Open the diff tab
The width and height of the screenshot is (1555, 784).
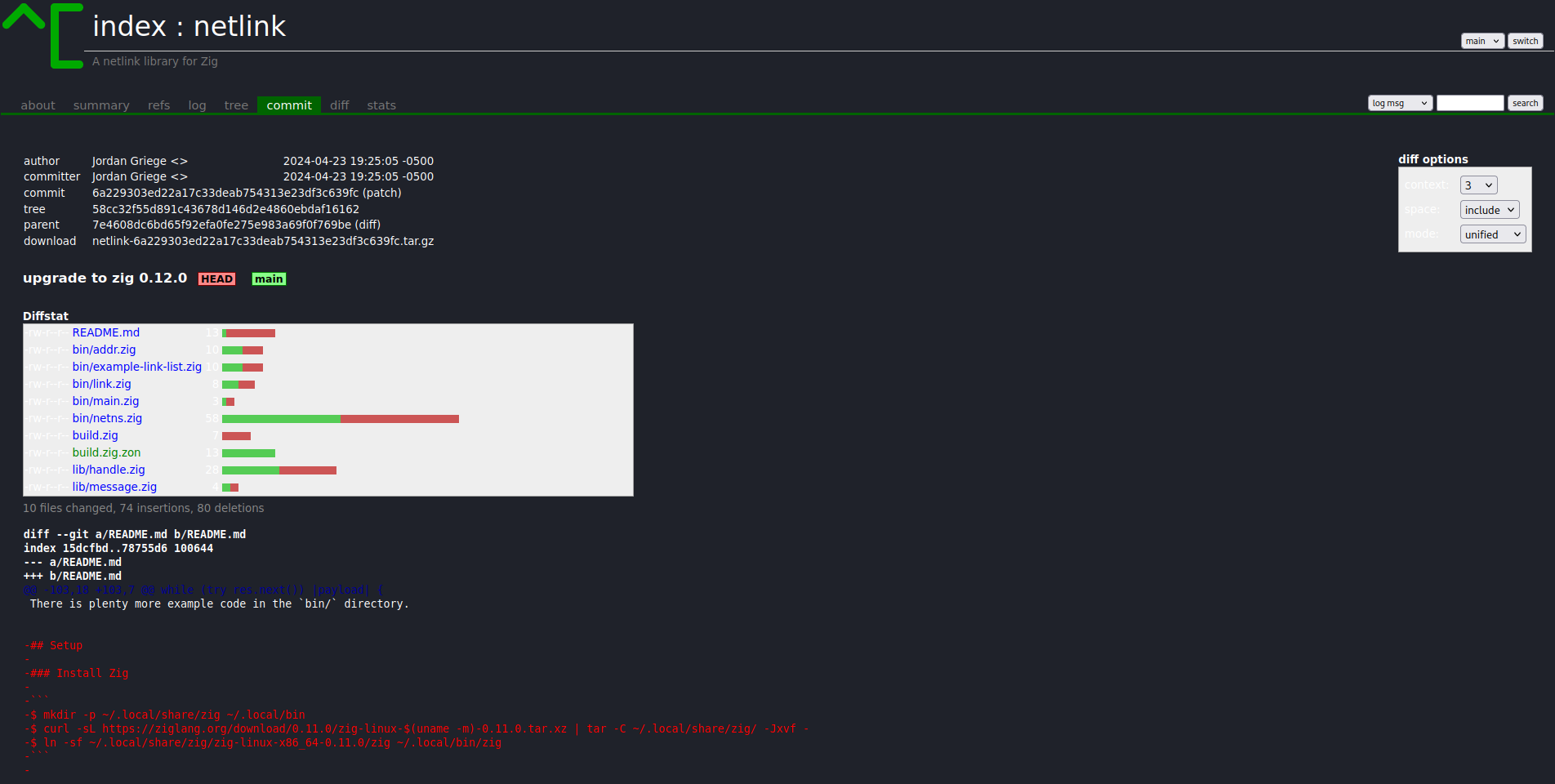click(x=339, y=105)
